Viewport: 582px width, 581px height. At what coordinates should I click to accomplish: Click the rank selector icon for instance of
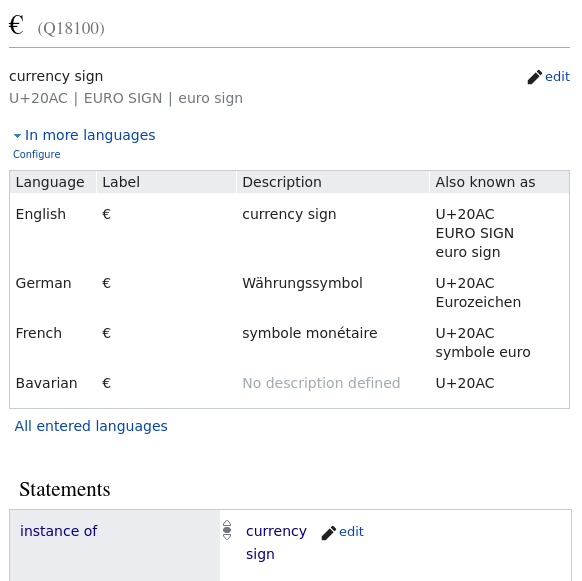coord(227,530)
